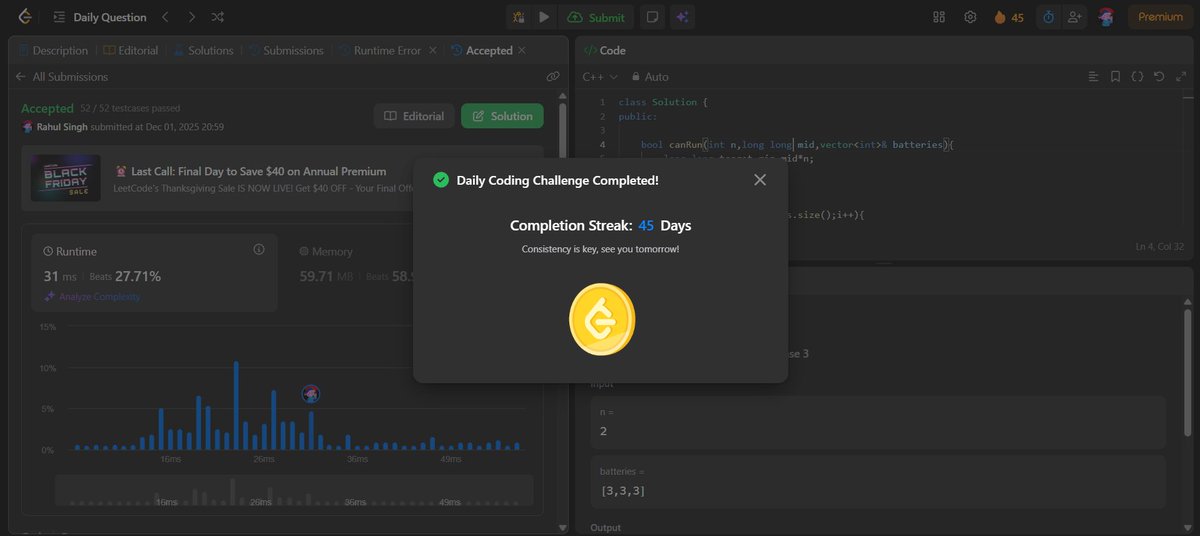The image size is (1200, 536).
Task: Click the n input field with value 2
Action: 878,420
